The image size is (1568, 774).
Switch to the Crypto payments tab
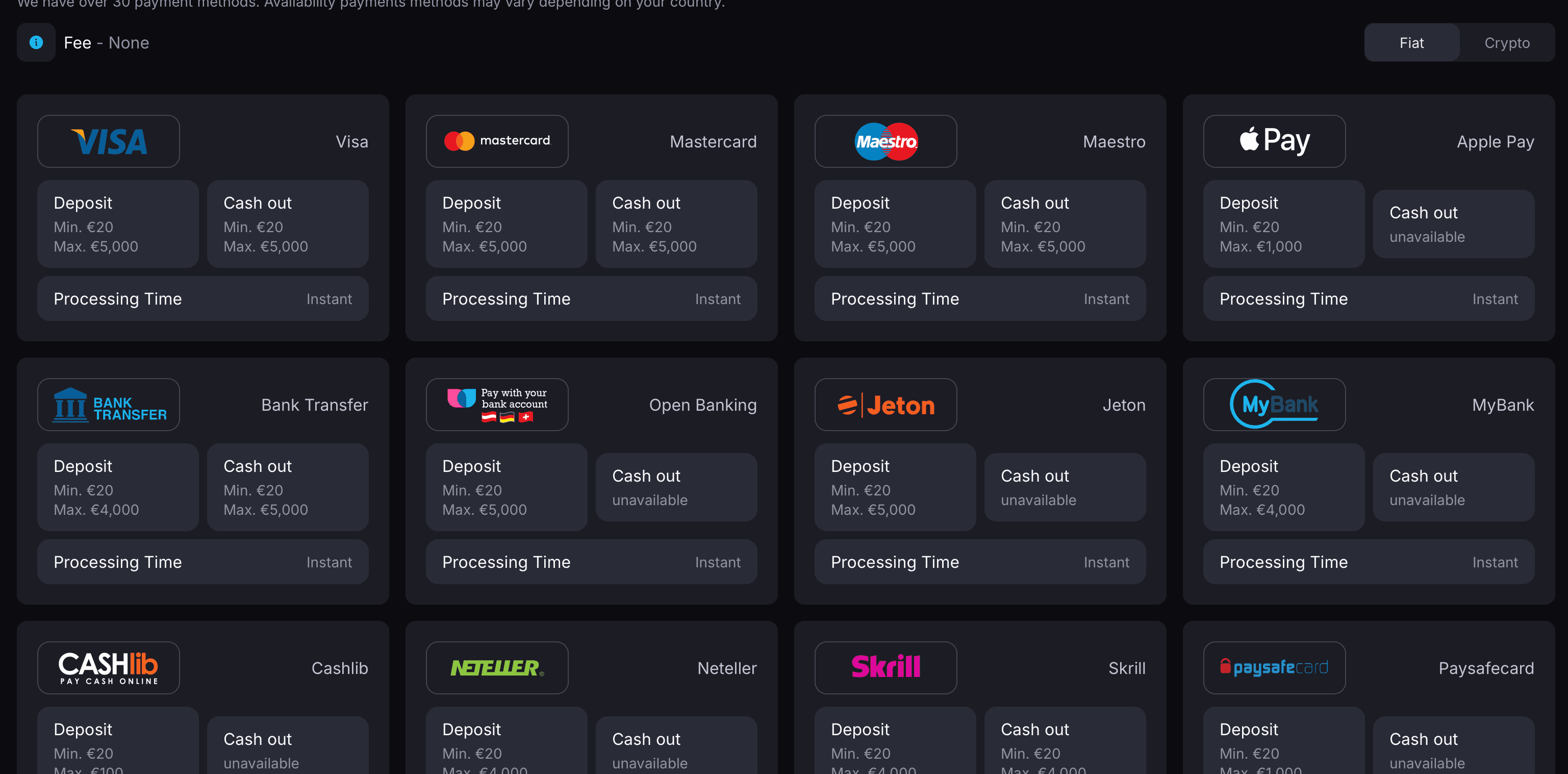pyautogui.click(x=1506, y=43)
